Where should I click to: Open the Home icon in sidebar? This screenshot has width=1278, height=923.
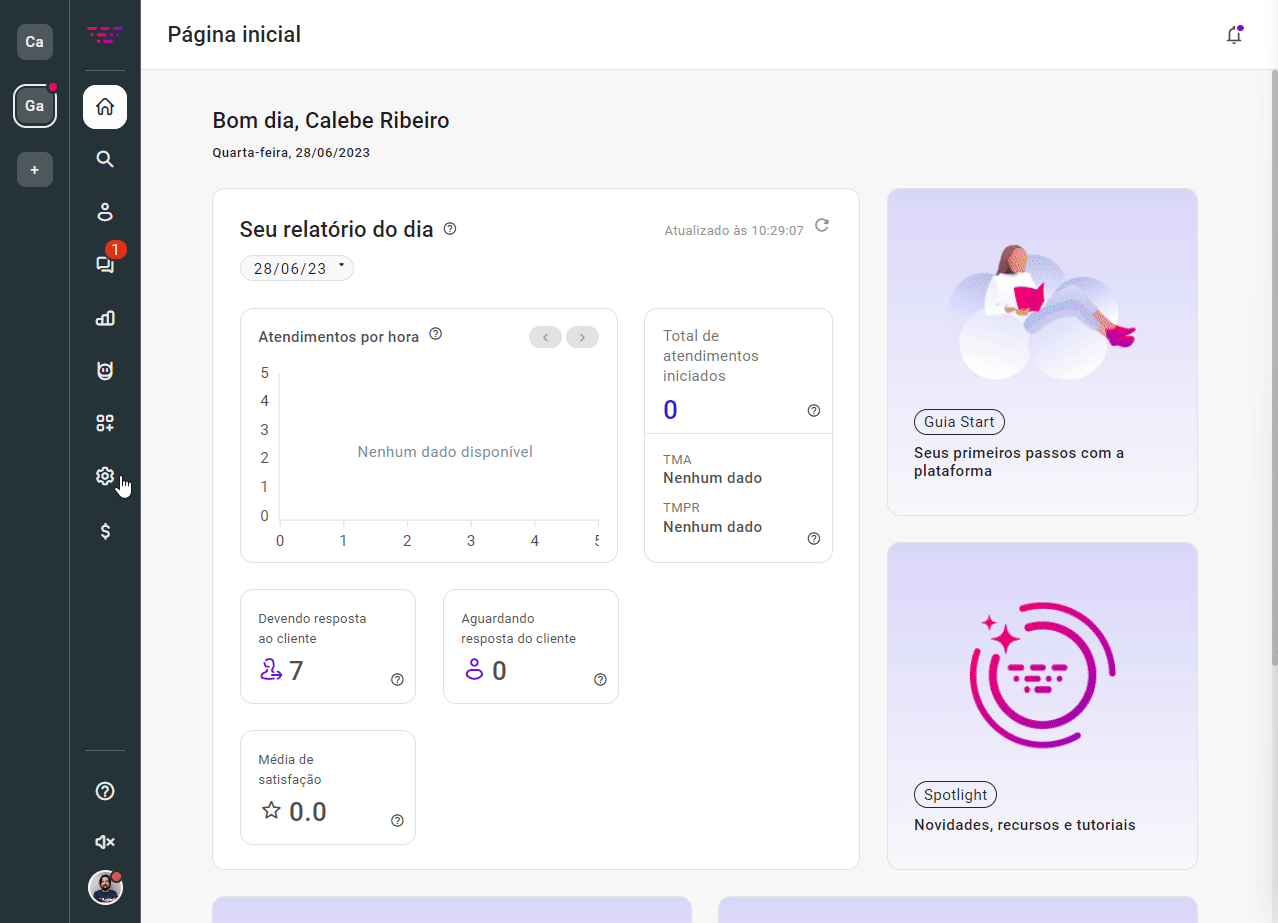click(105, 107)
